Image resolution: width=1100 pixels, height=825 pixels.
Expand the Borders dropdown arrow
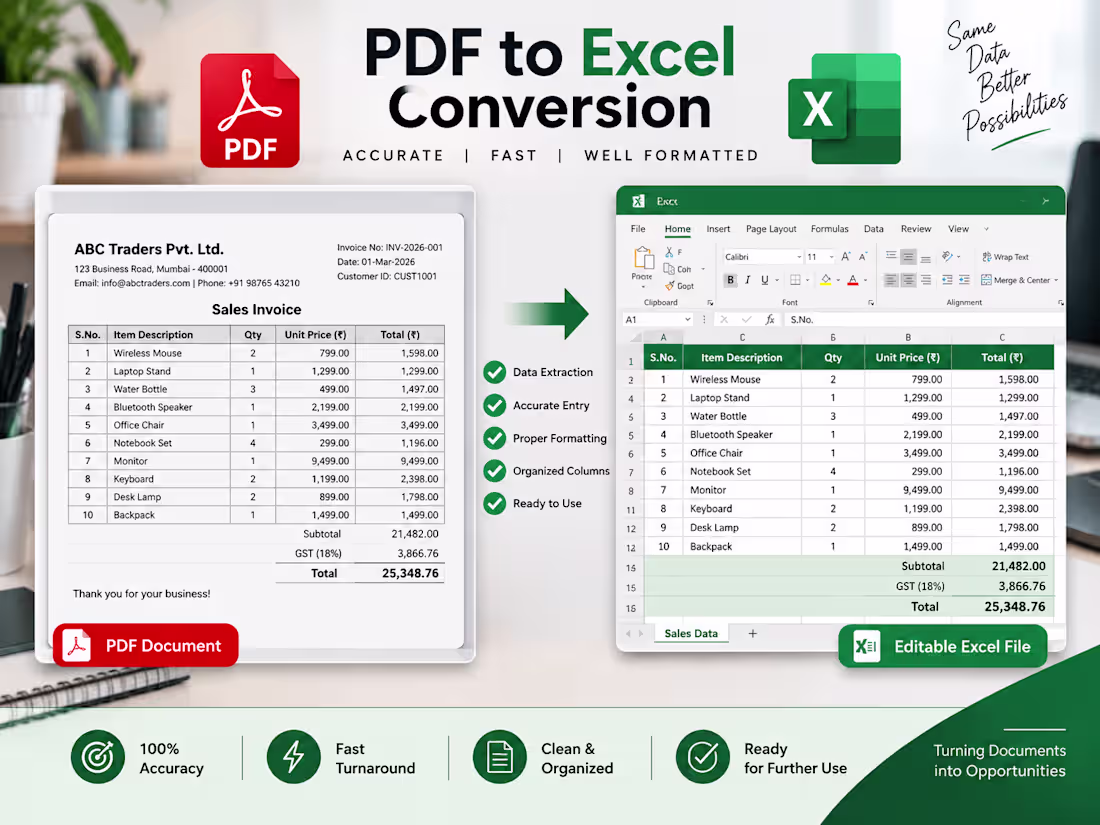807,280
